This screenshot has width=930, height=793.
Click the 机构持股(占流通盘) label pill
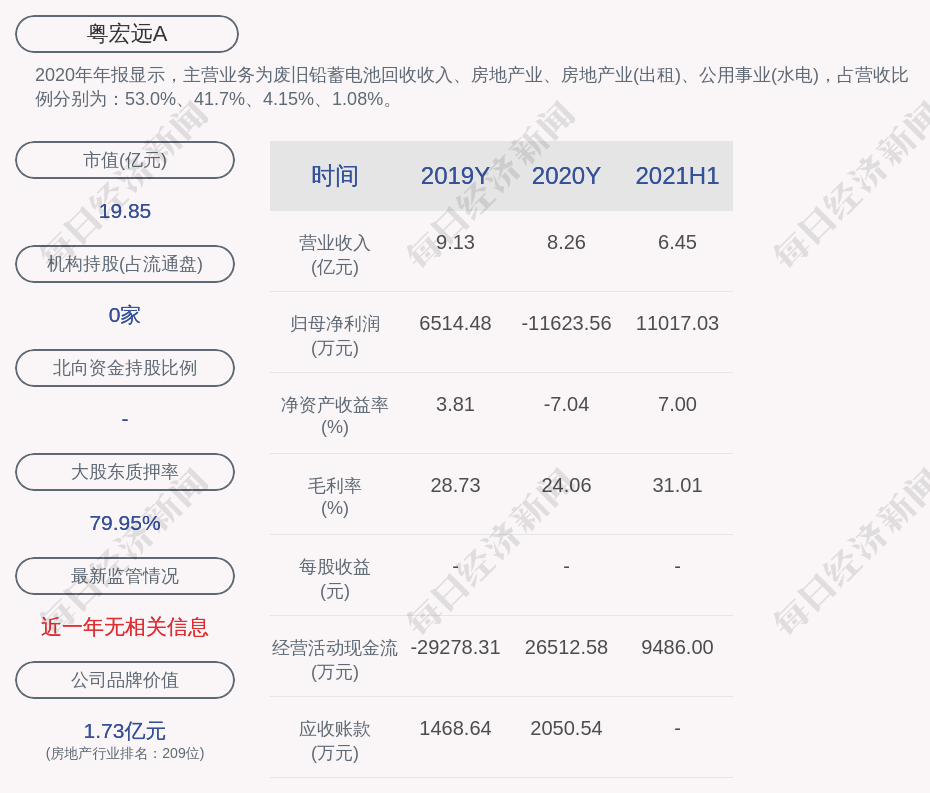coord(125,264)
